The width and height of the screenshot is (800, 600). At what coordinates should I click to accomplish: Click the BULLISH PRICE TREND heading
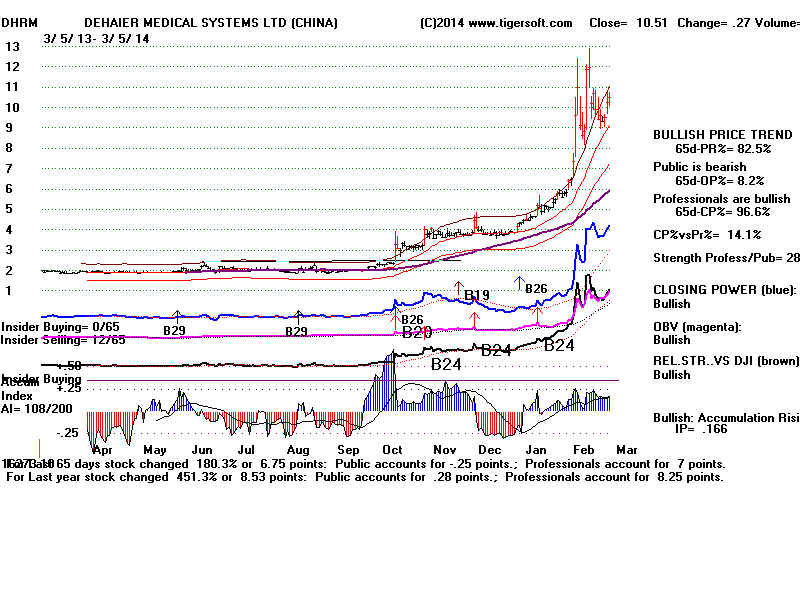(722, 134)
